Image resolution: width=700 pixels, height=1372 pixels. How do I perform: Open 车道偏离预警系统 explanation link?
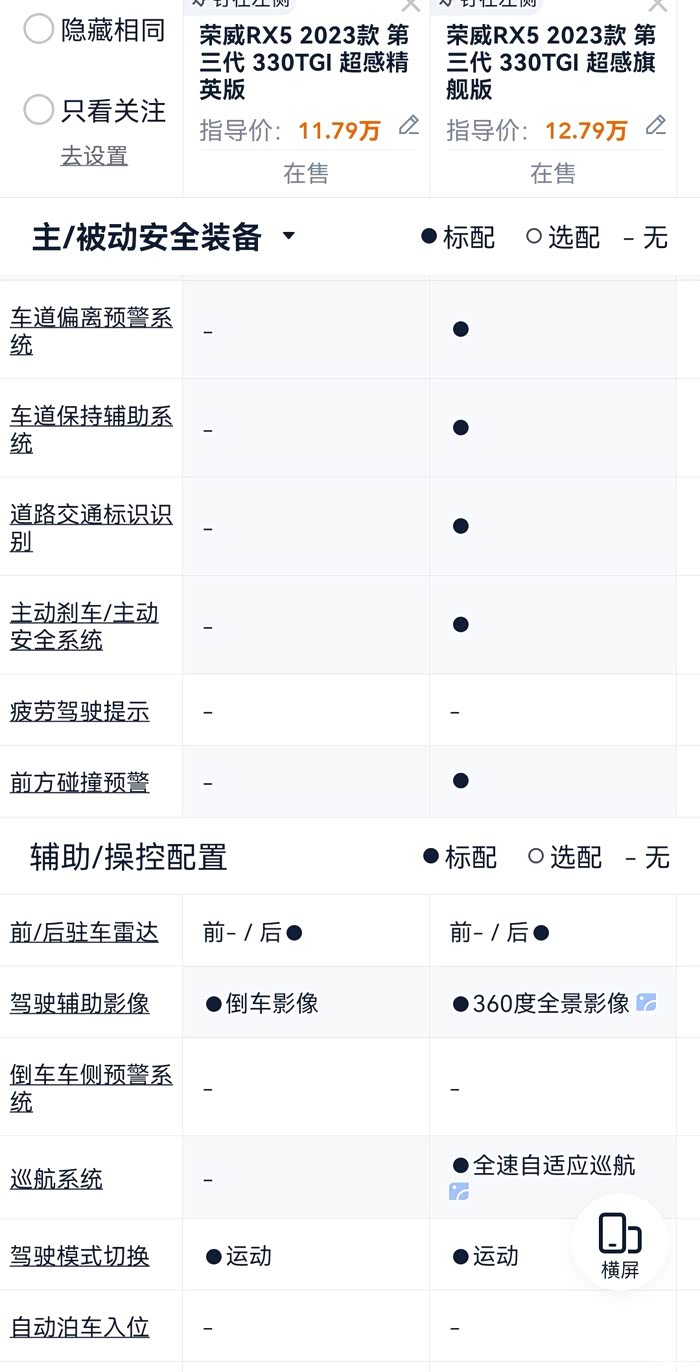click(x=91, y=331)
